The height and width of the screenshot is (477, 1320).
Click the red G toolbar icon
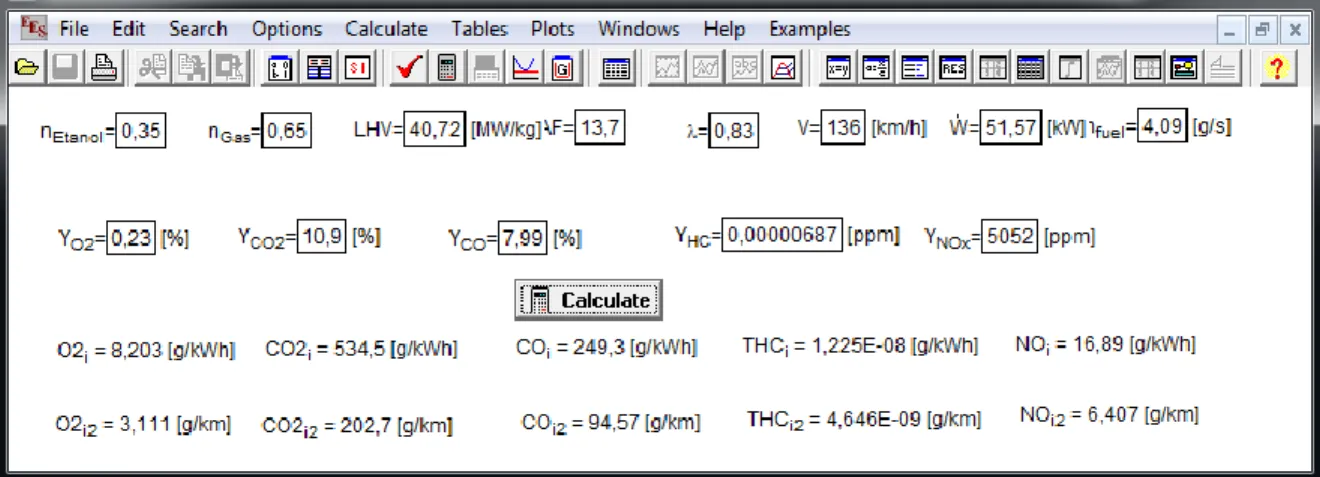pos(562,68)
